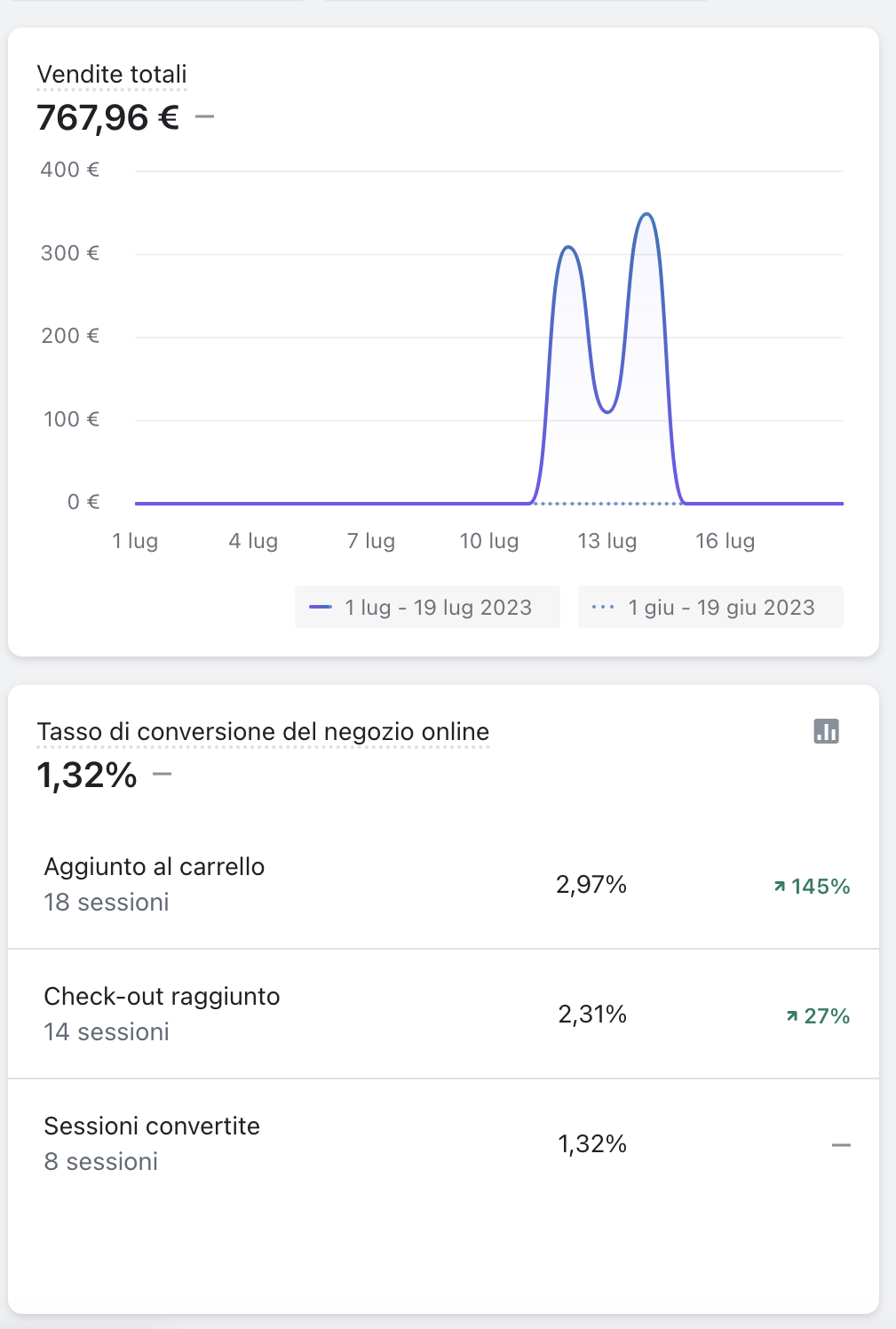Open Tasso di conversione del negozio online title

point(263,732)
